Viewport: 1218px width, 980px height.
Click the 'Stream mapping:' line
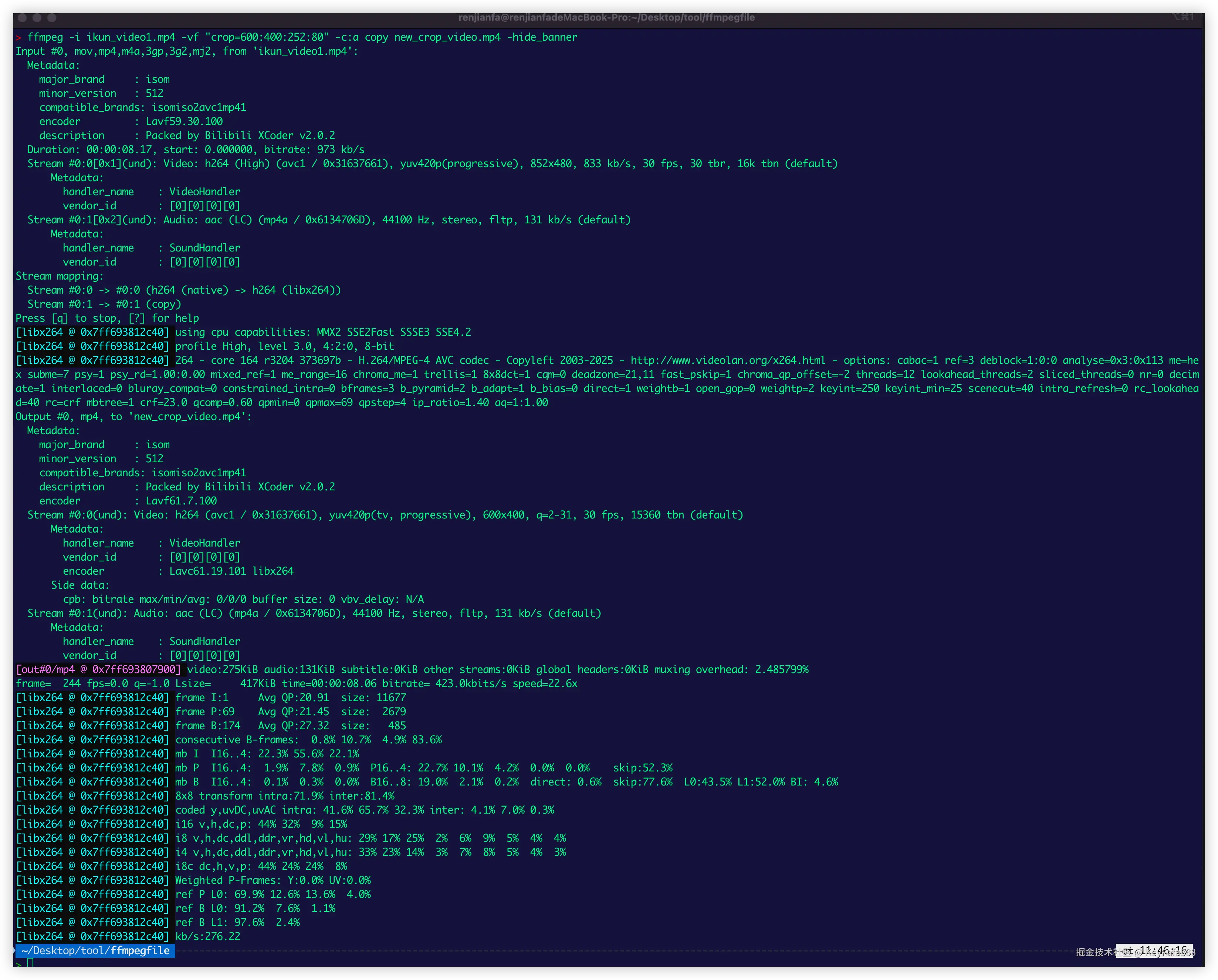(x=60, y=276)
